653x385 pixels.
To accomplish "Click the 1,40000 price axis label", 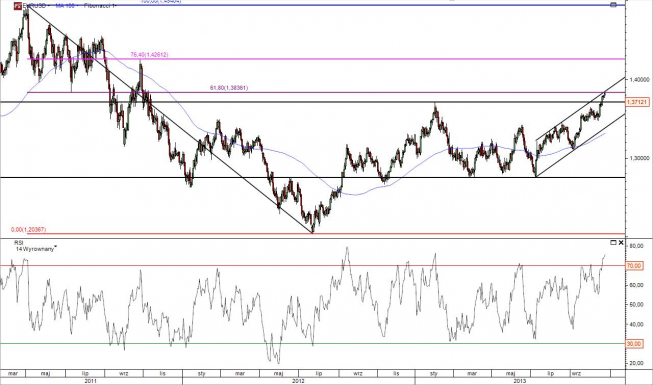I will click(x=640, y=79).
